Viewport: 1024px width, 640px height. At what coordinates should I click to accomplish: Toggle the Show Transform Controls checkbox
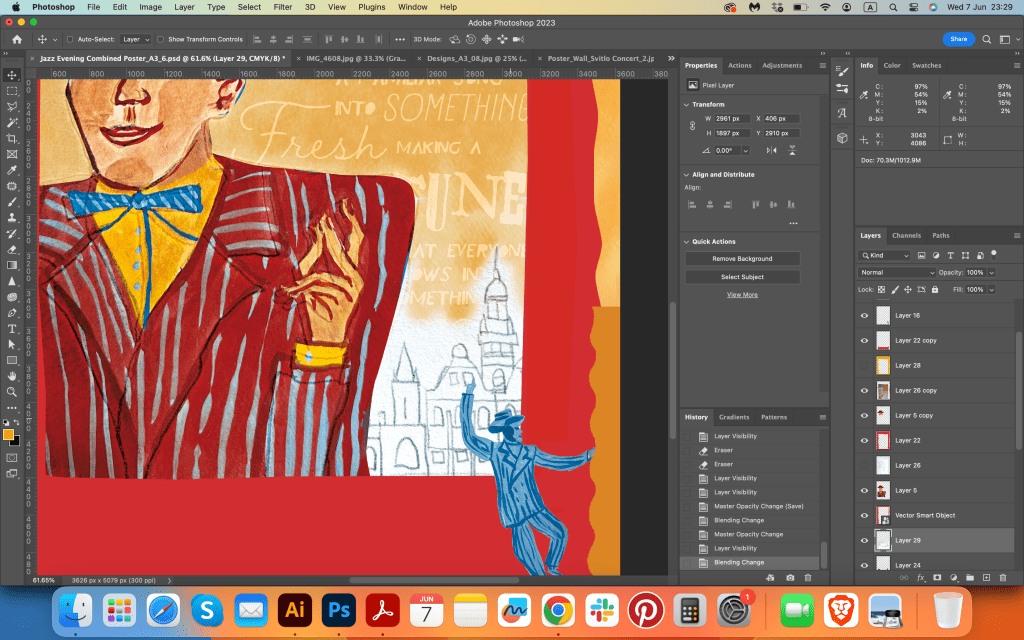pos(161,40)
